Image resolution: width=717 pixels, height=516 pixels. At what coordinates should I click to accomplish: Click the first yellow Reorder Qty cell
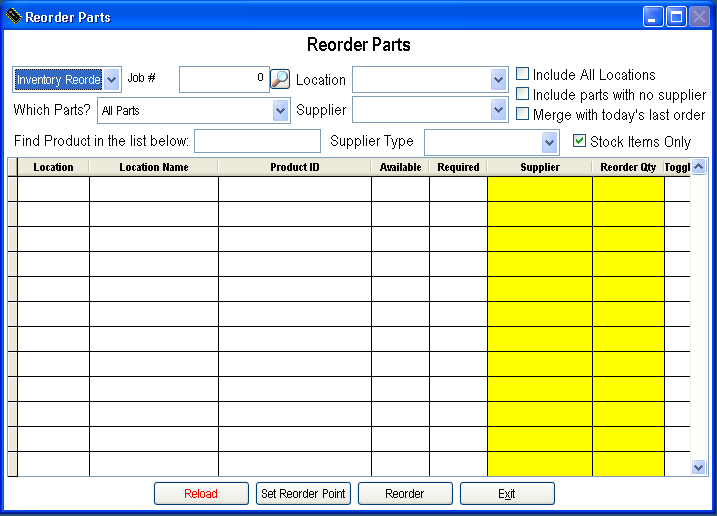(x=628, y=189)
